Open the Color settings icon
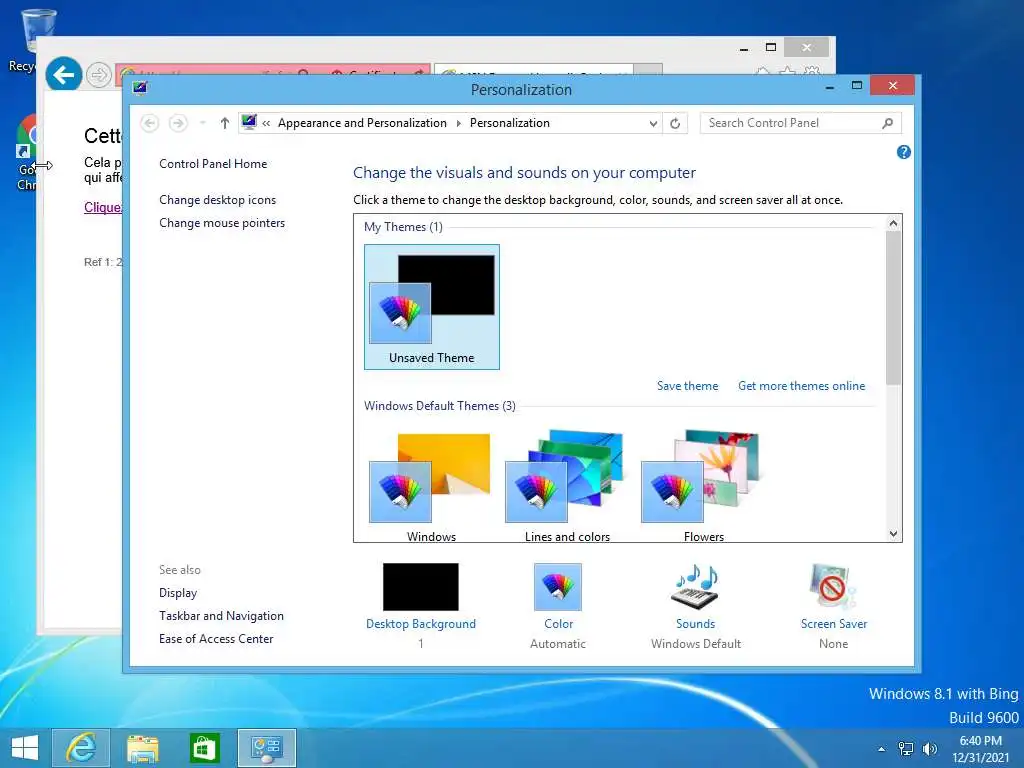Viewport: 1024px width, 768px height. click(558, 586)
